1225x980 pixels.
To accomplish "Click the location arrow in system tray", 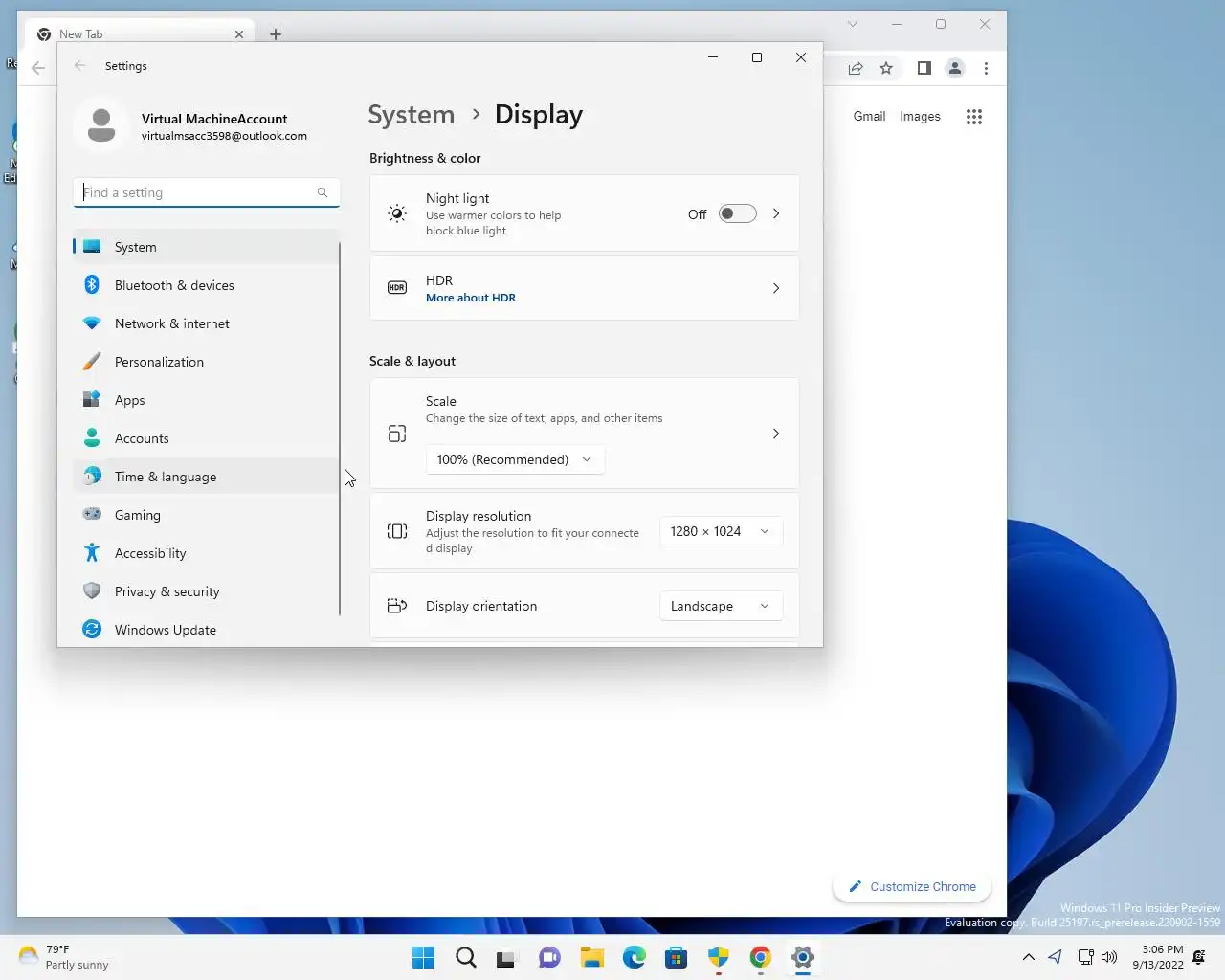I will point(1055,957).
